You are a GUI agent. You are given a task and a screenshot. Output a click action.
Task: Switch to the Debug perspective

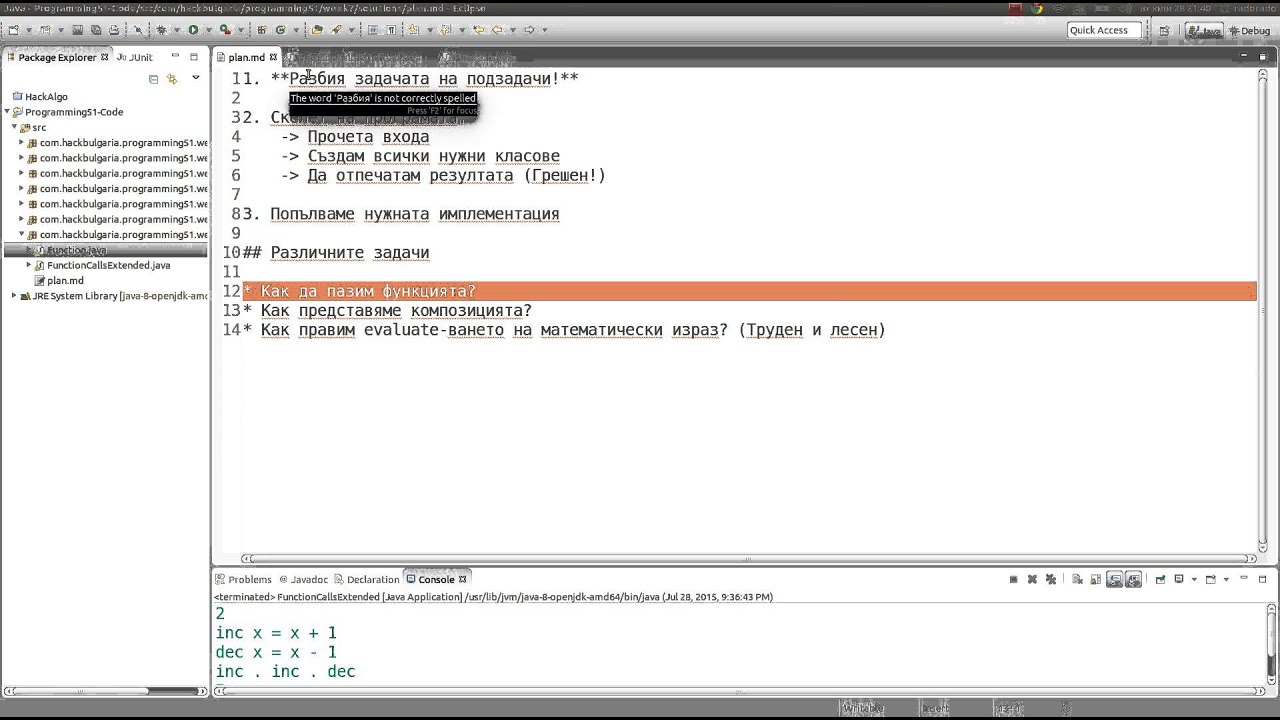(1248, 31)
